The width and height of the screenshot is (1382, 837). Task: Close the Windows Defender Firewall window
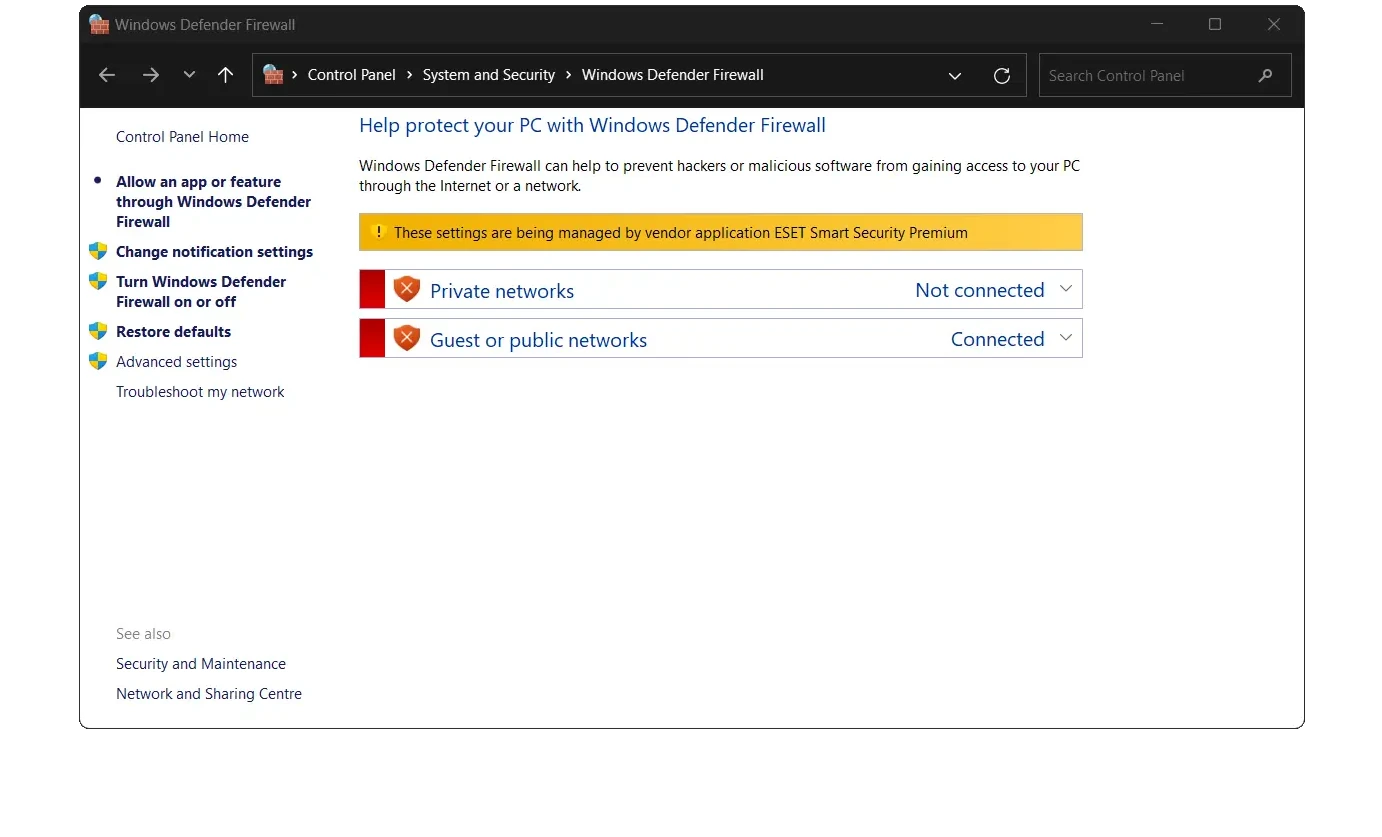(x=1274, y=24)
